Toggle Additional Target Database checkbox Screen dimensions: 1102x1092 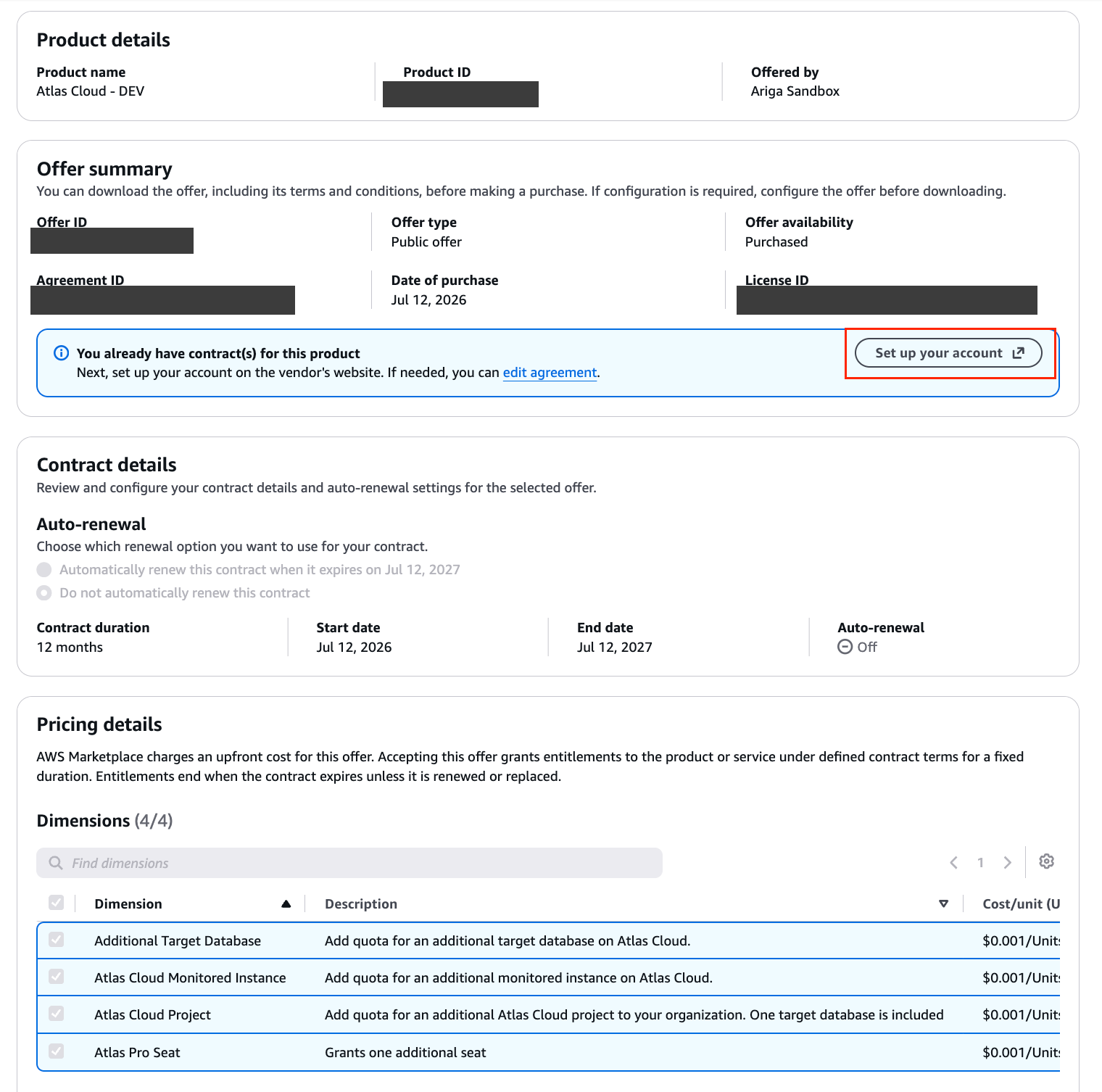pyautogui.click(x=56, y=940)
